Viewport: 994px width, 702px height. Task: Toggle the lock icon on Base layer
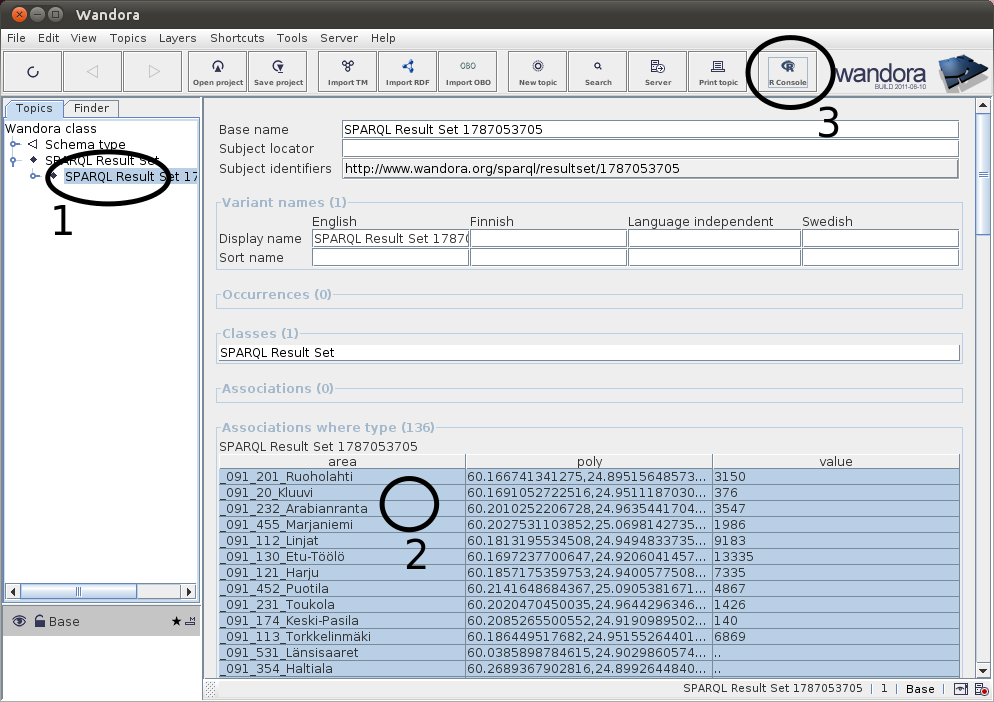click(x=39, y=621)
